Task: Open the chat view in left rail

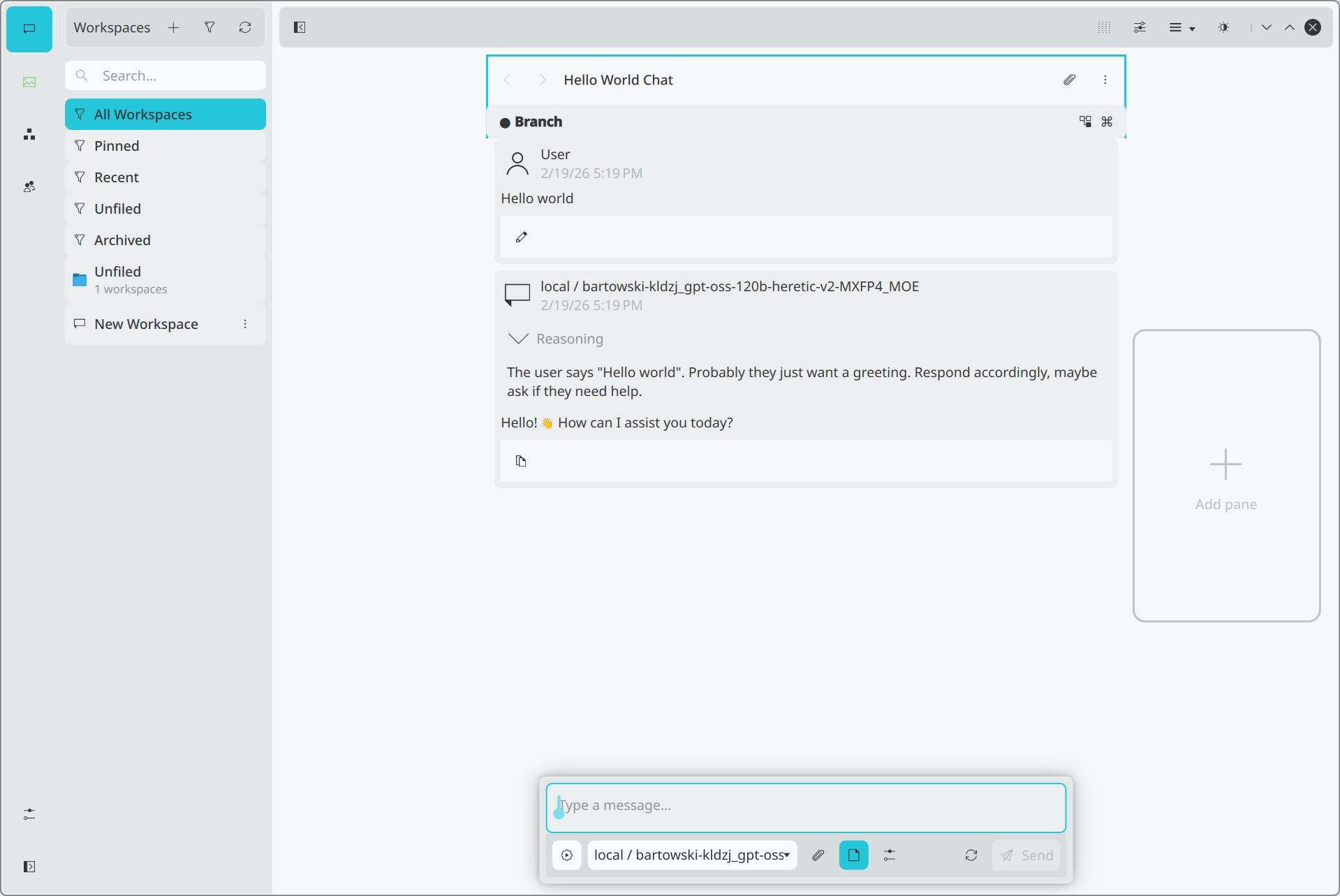Action: [29, 29]
